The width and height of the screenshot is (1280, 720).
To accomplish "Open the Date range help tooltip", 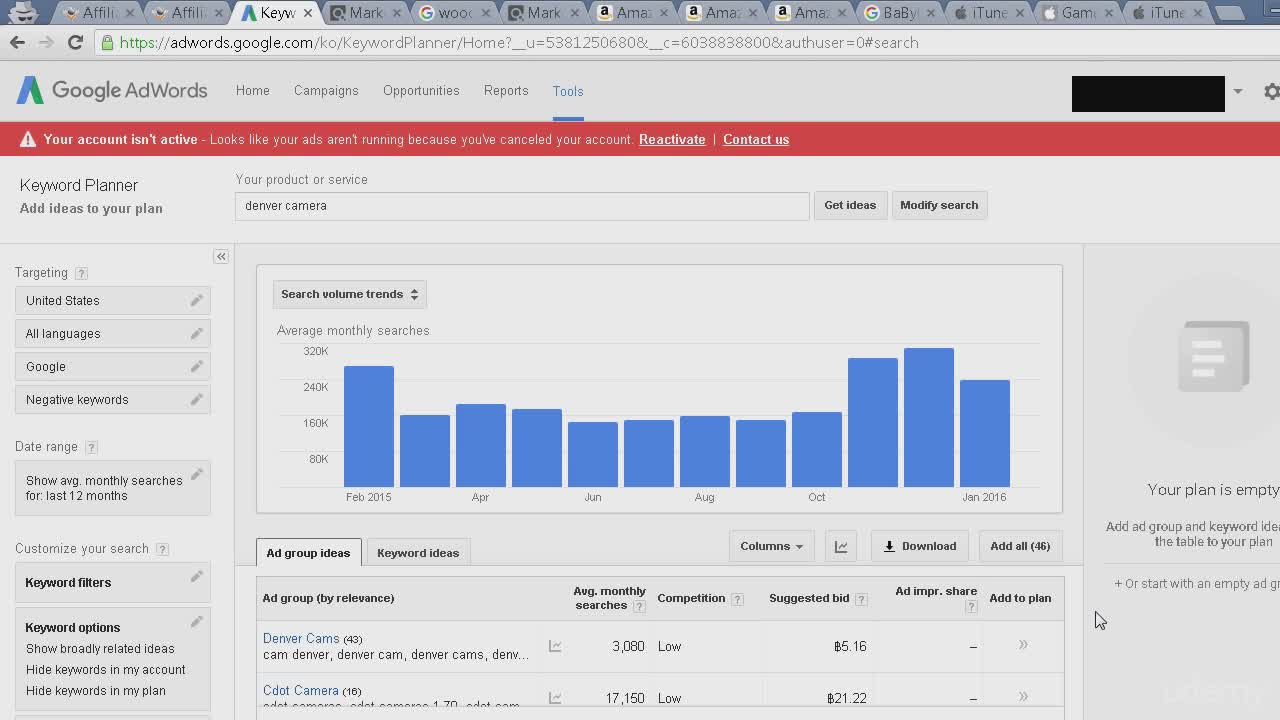I will coord(91,447).
